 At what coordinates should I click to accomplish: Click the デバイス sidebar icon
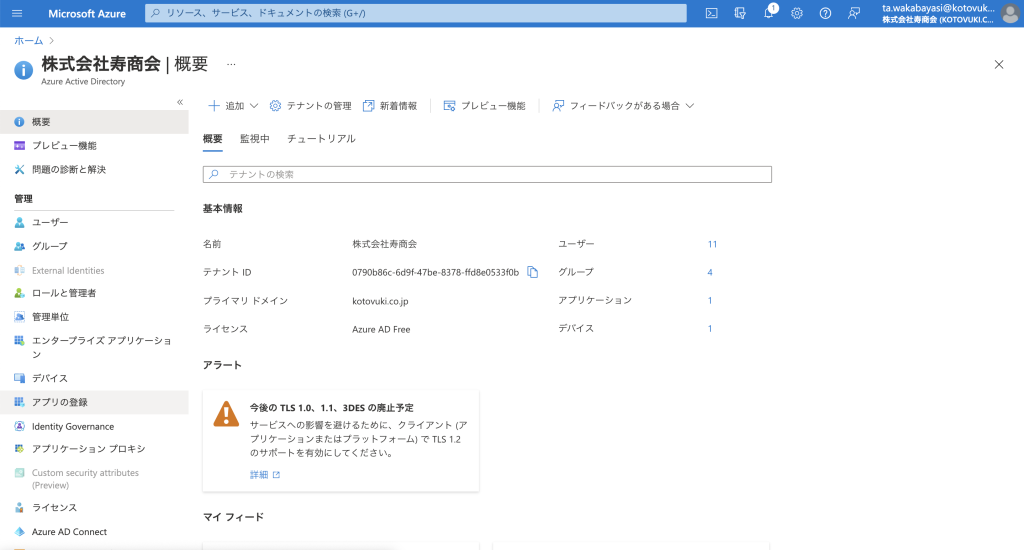20,378
